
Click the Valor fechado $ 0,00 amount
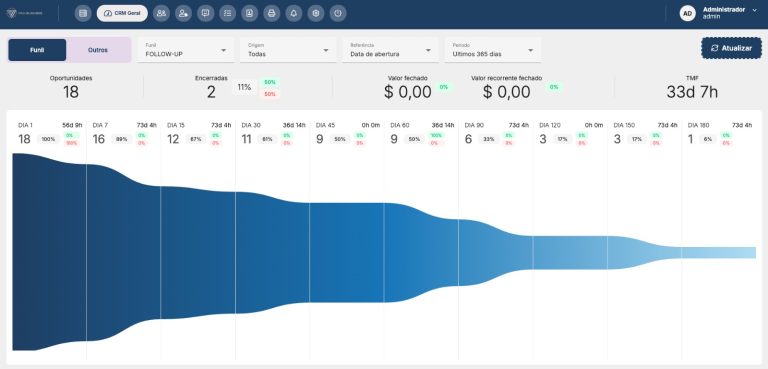408,92
